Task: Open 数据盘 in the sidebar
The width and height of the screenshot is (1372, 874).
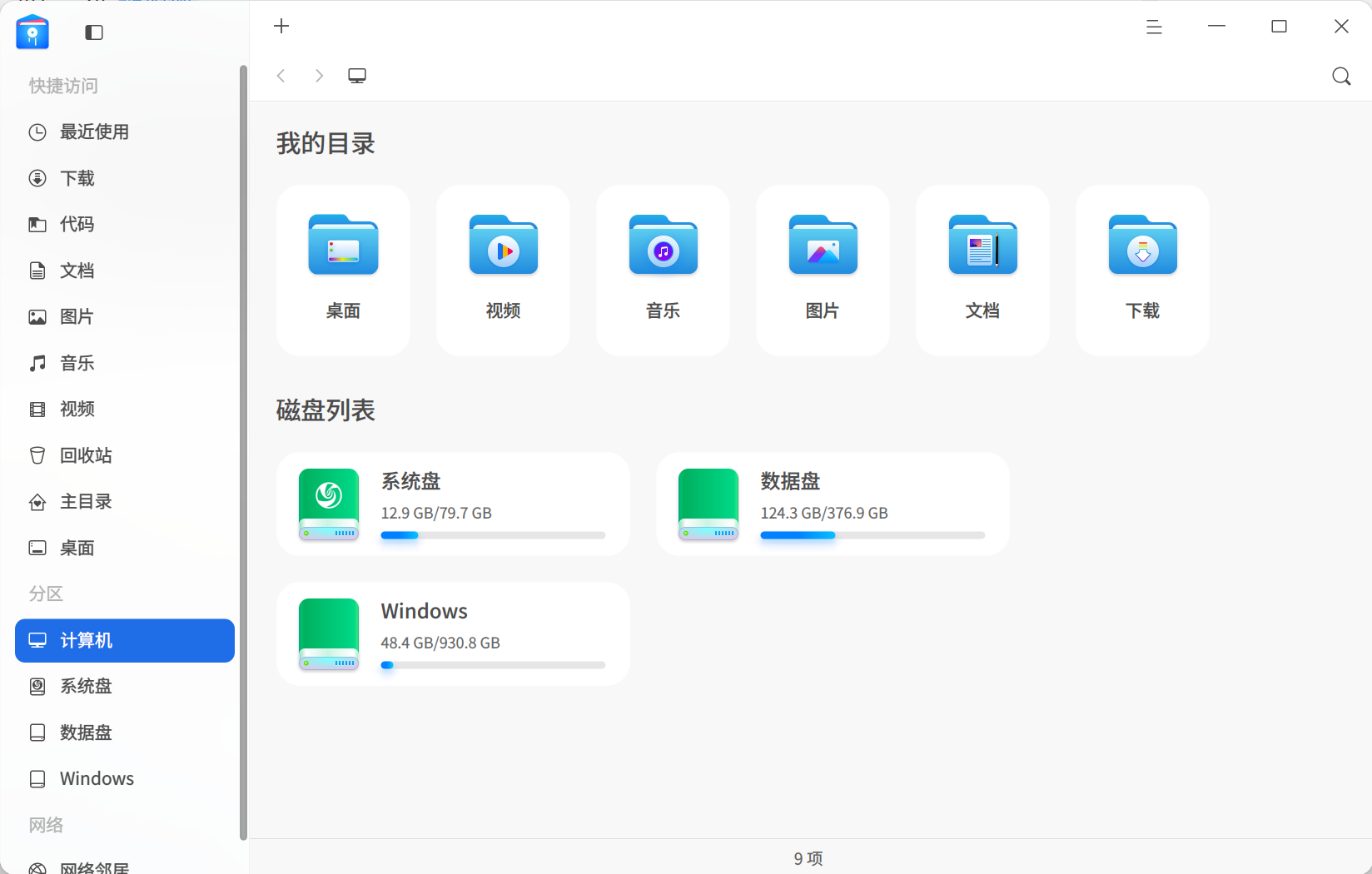Action: (125, 732)
